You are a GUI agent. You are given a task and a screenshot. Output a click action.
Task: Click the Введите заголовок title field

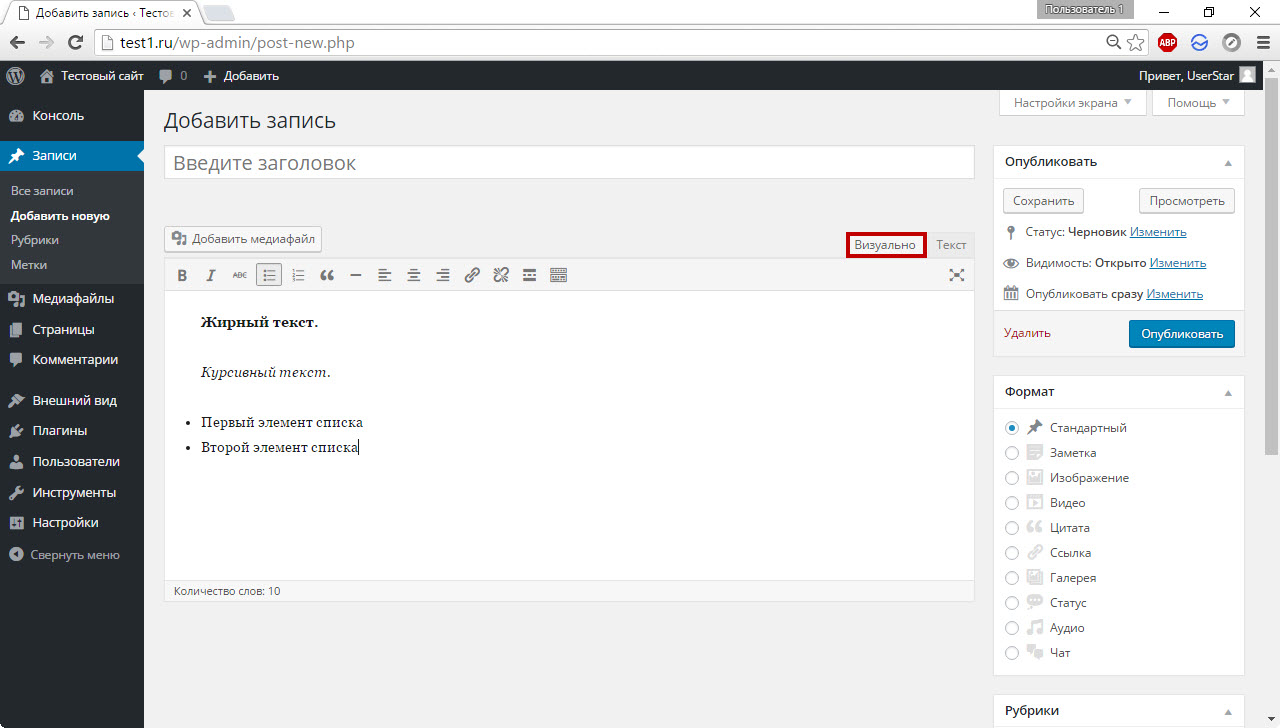pyautogui.click(x=569, y=163)
